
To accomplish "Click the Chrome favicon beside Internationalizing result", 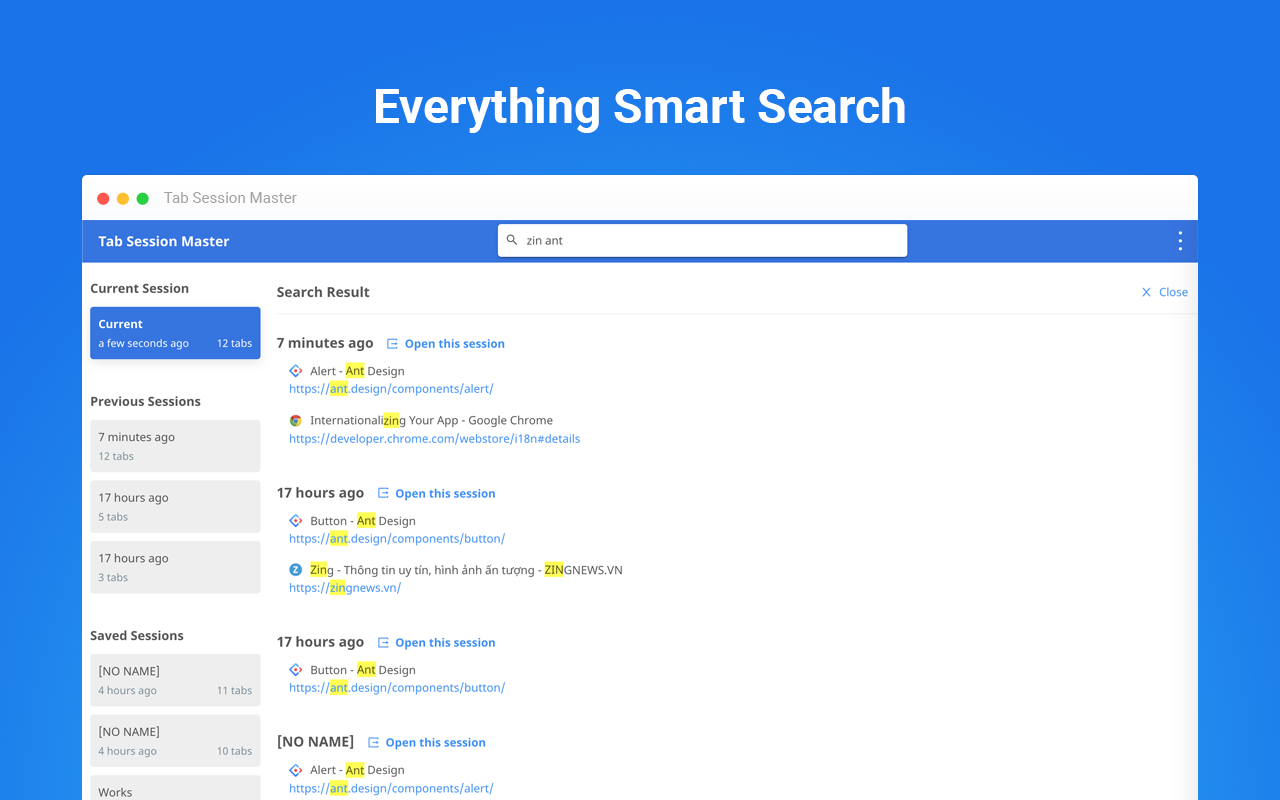I will [x=295, y=421].
